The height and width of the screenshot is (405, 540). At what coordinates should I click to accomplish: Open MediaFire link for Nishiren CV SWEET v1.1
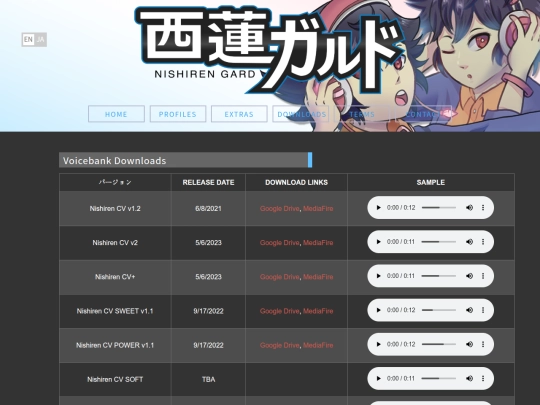(318, 311)
